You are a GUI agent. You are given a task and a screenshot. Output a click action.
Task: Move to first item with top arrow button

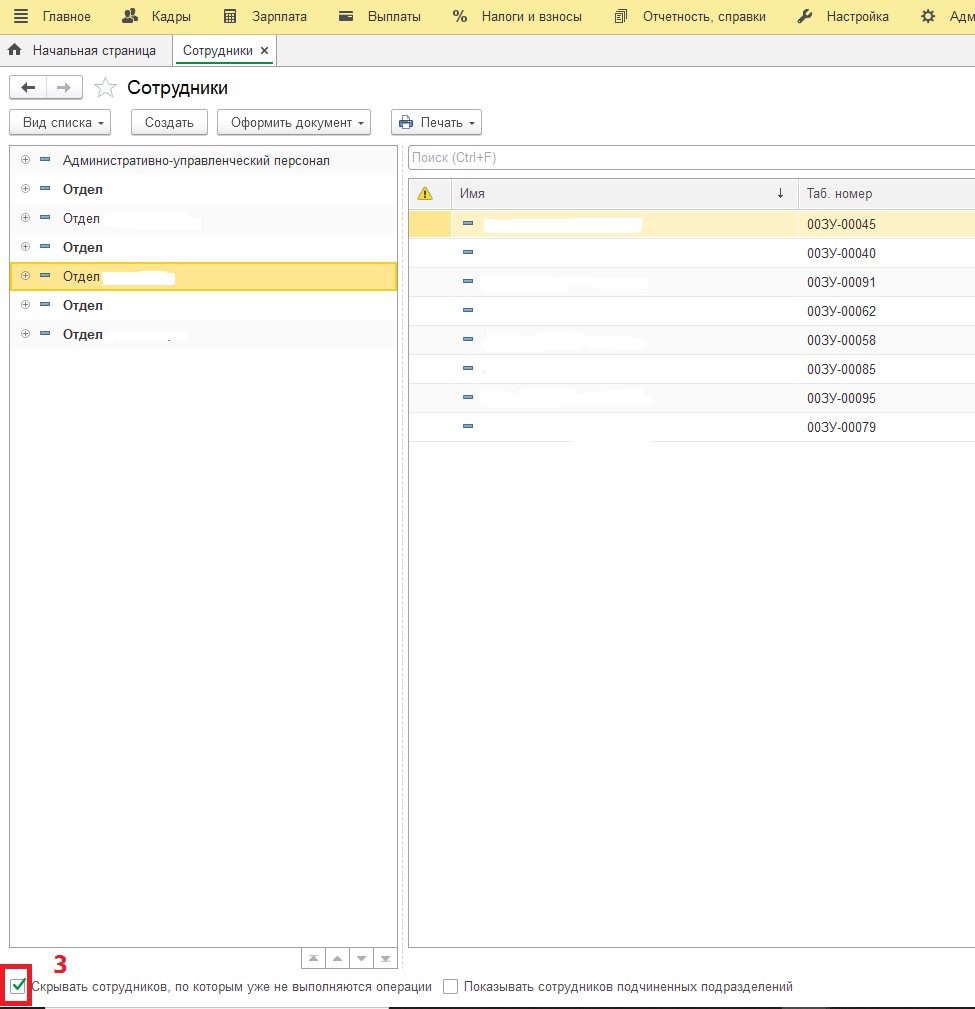(x=313, y=958)
